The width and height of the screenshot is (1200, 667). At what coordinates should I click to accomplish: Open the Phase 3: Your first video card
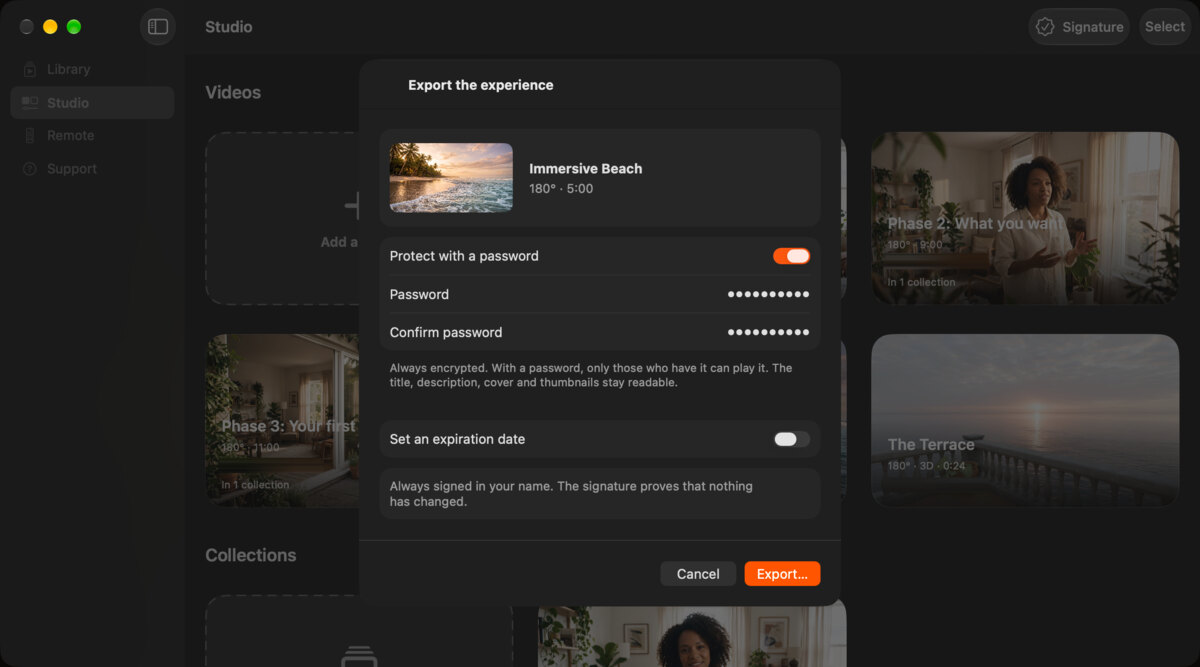[282, 420]
